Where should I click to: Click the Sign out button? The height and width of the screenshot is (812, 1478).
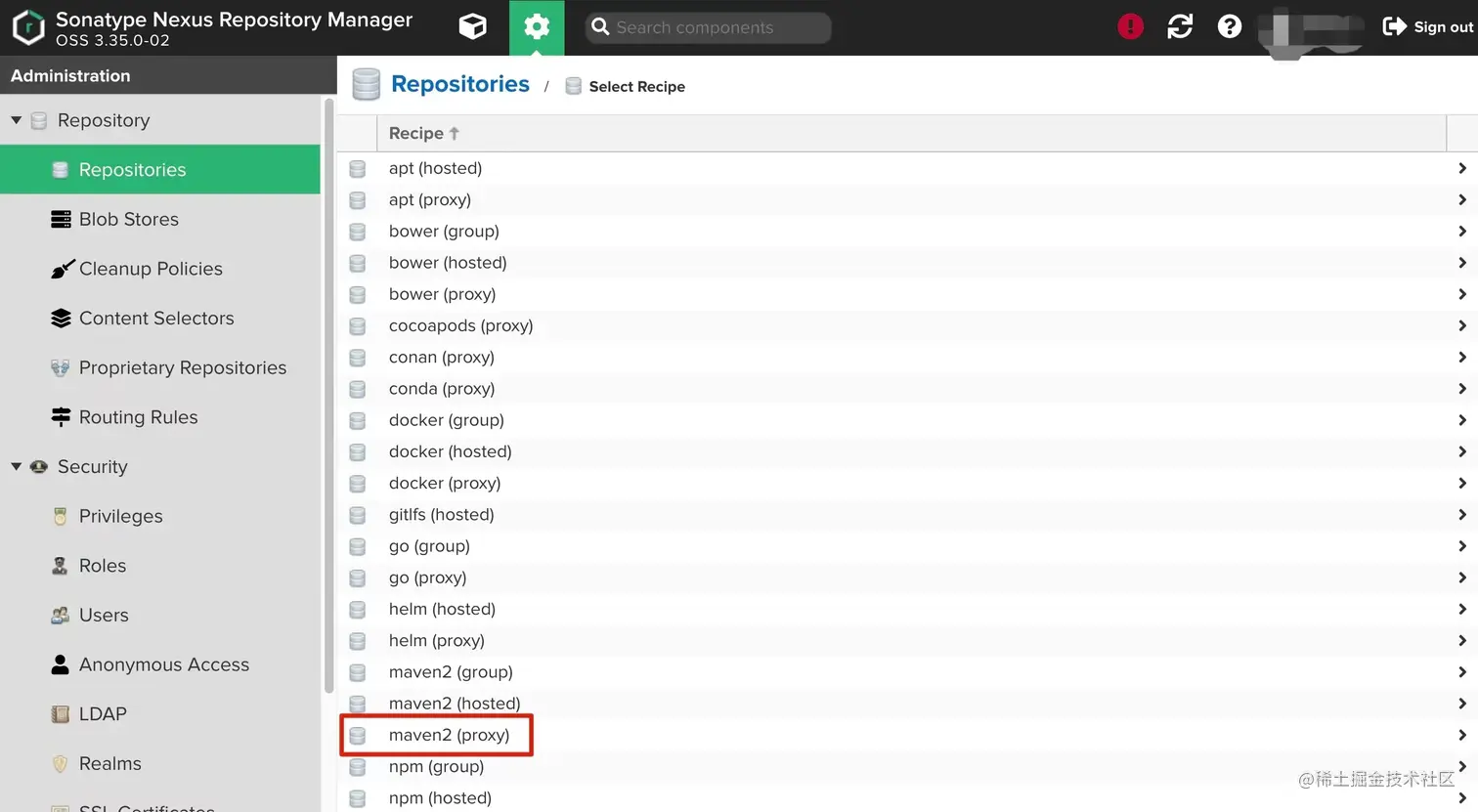click(1428, 26)
